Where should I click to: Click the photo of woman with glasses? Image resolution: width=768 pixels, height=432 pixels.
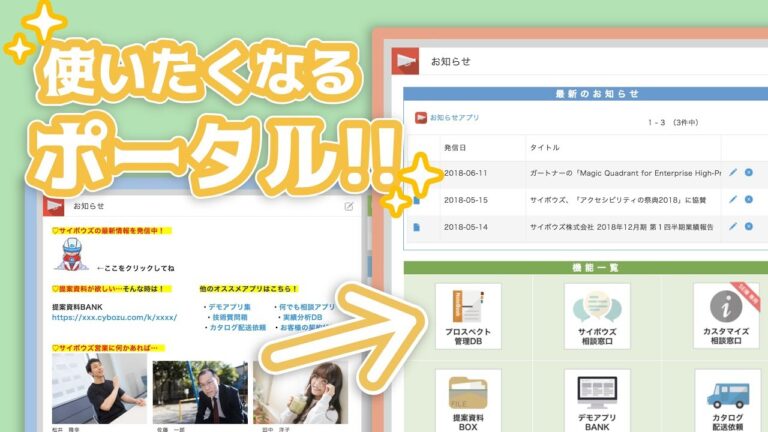click(x=301, y=392)
